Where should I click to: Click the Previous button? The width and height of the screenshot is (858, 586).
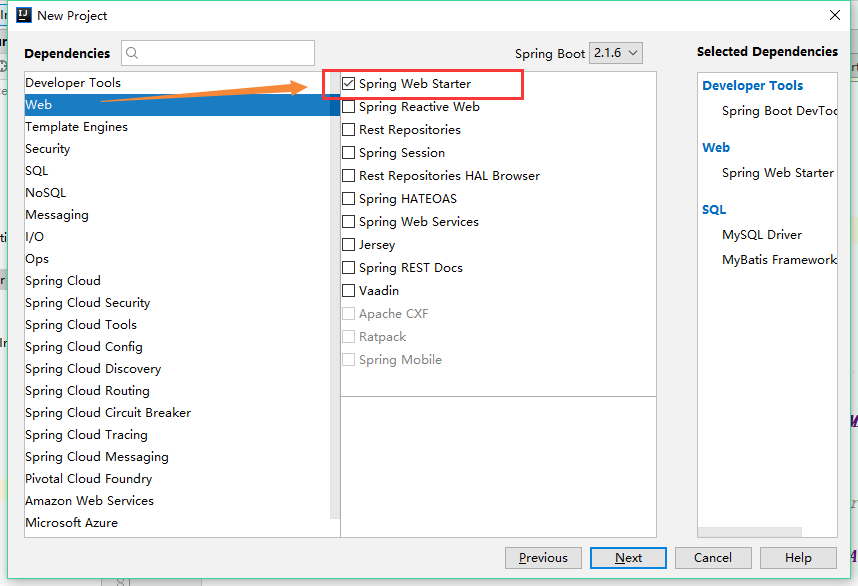pyautogui.click(x=543, y=558)
